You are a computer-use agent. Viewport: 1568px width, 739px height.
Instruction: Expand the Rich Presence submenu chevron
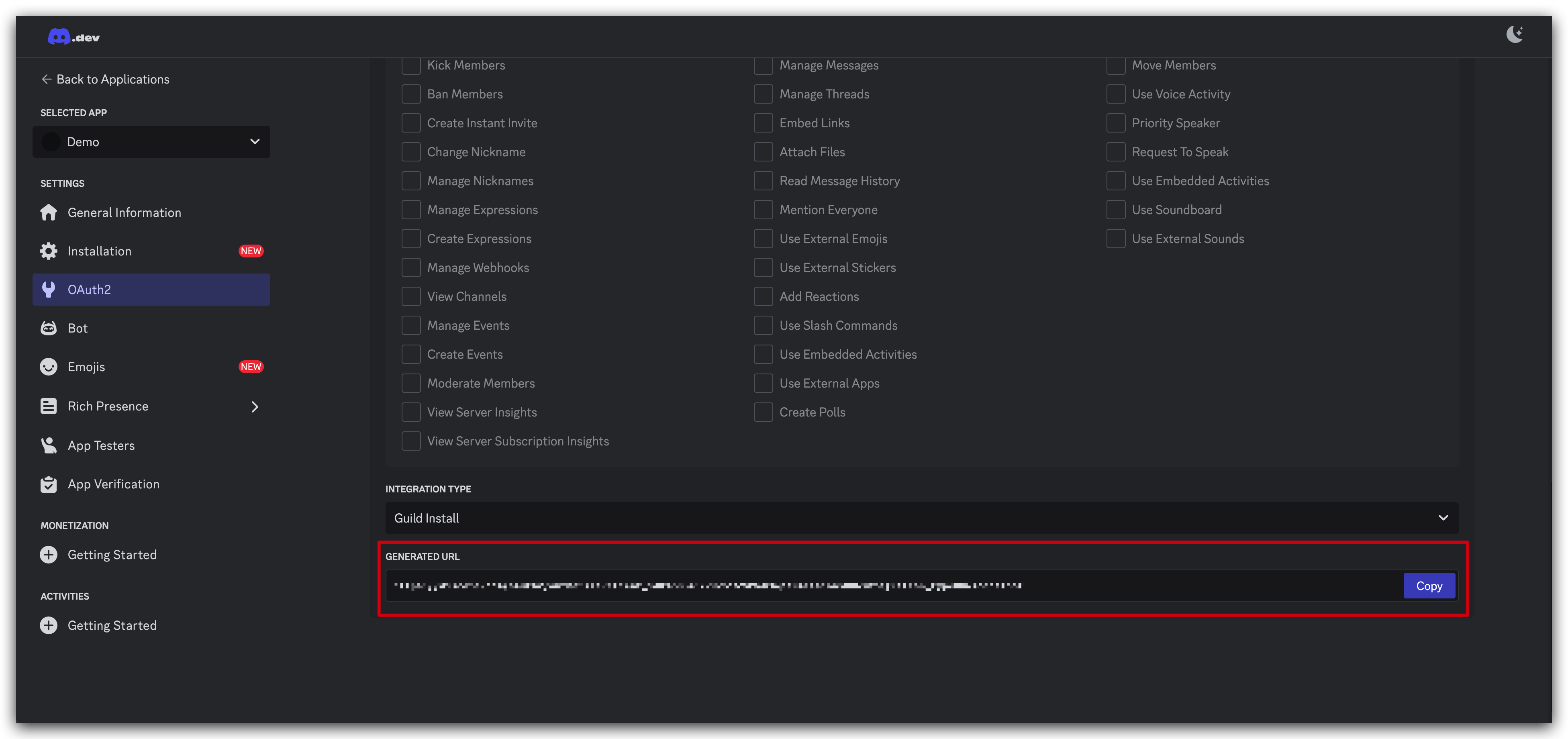[x=255, y=406]
